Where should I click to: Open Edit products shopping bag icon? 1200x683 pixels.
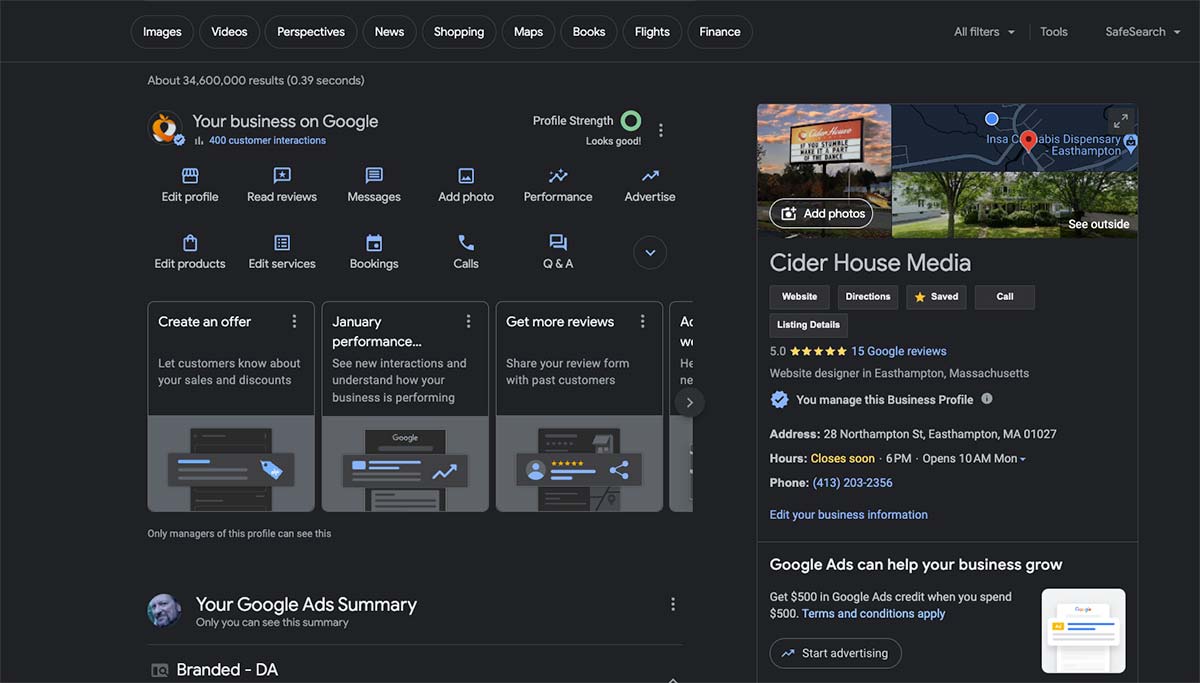[190, 243]
